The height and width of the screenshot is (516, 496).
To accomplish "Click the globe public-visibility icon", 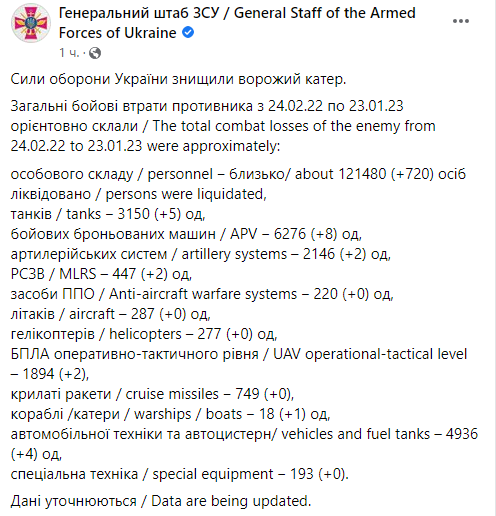I will coord(95,53).
